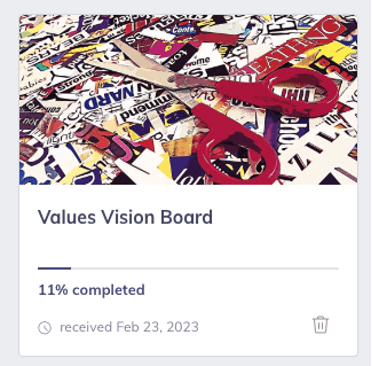Click the unfilled gray part of progress bar
This screenshot has width=372, height=366.
205,268
